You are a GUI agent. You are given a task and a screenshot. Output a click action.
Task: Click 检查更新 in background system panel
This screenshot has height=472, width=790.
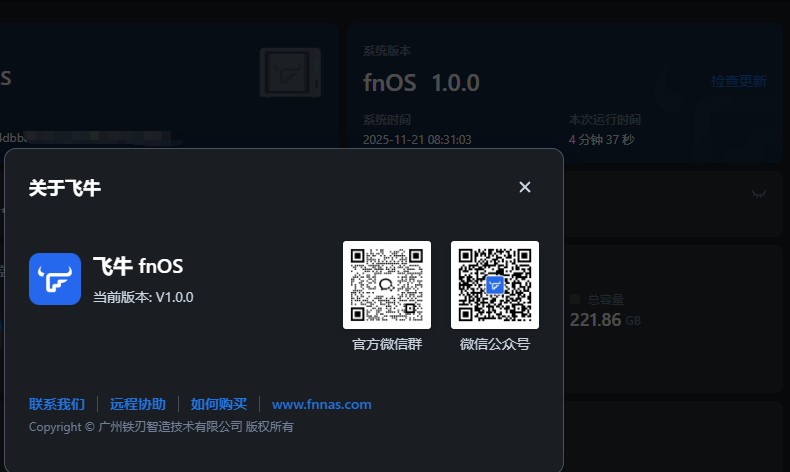pyautogui.click(x=739, y=81)
